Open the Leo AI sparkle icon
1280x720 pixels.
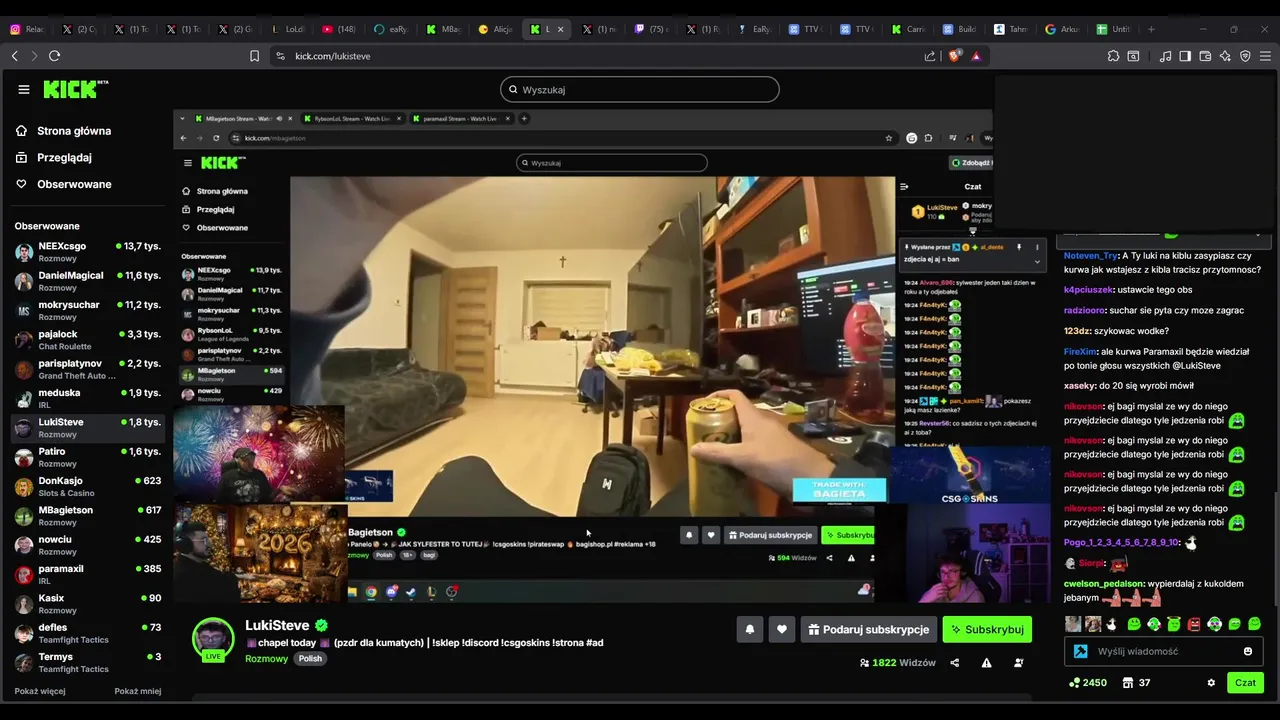click(1225, 56)
